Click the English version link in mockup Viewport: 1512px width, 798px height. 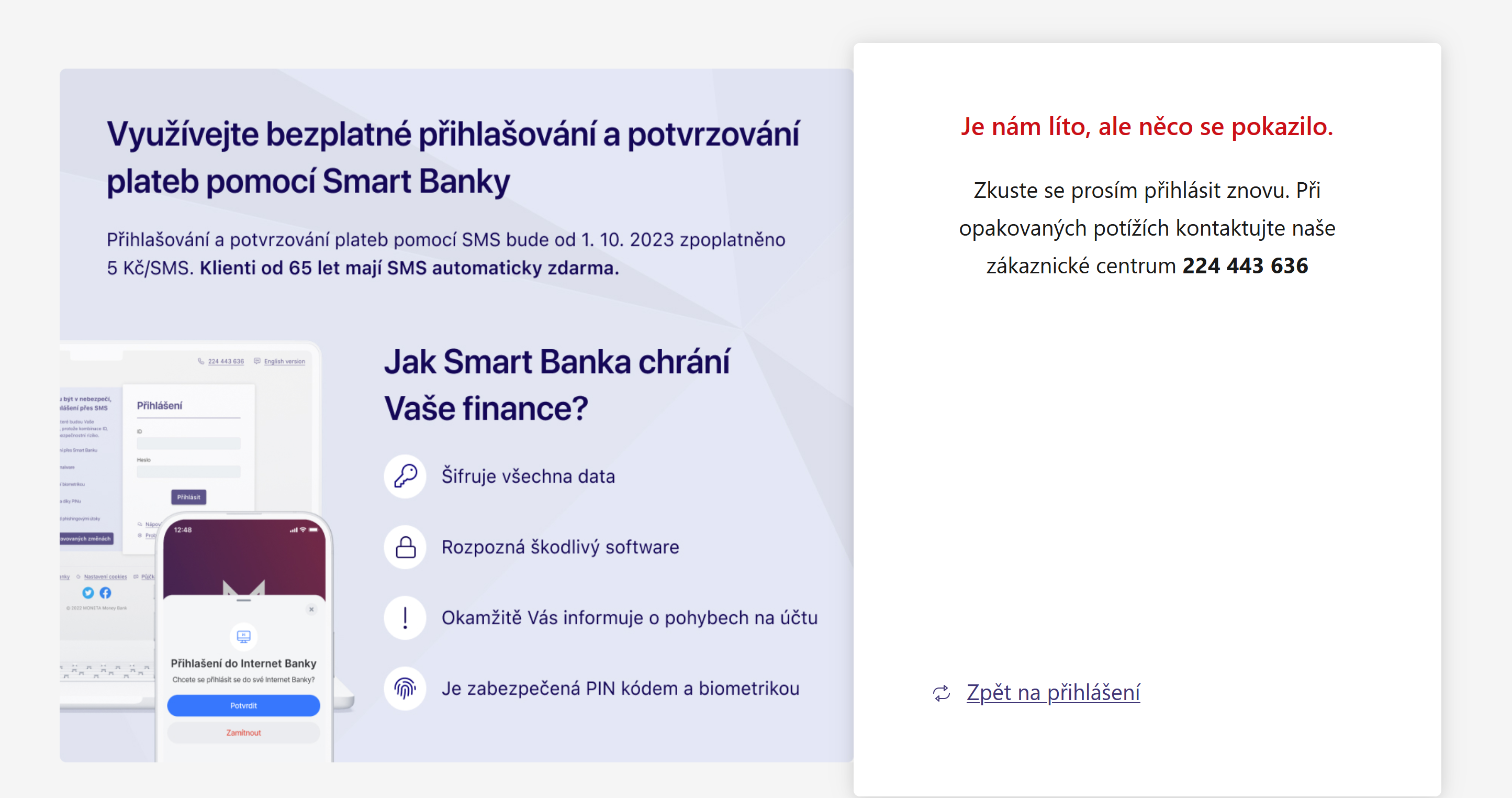tap(284, 361)
